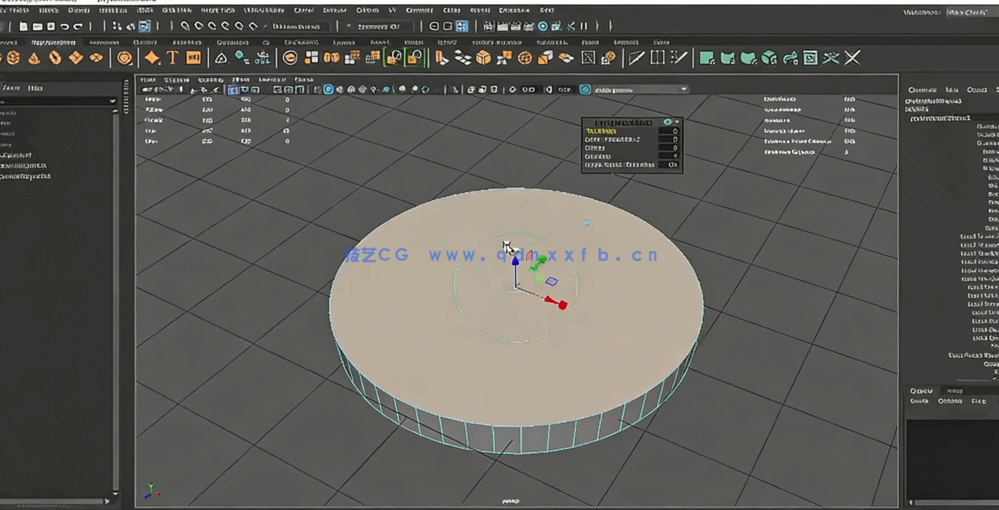Open the workspace dropdown at top right
This screenshot has height=510, width=999.
(x=965, y=12)
